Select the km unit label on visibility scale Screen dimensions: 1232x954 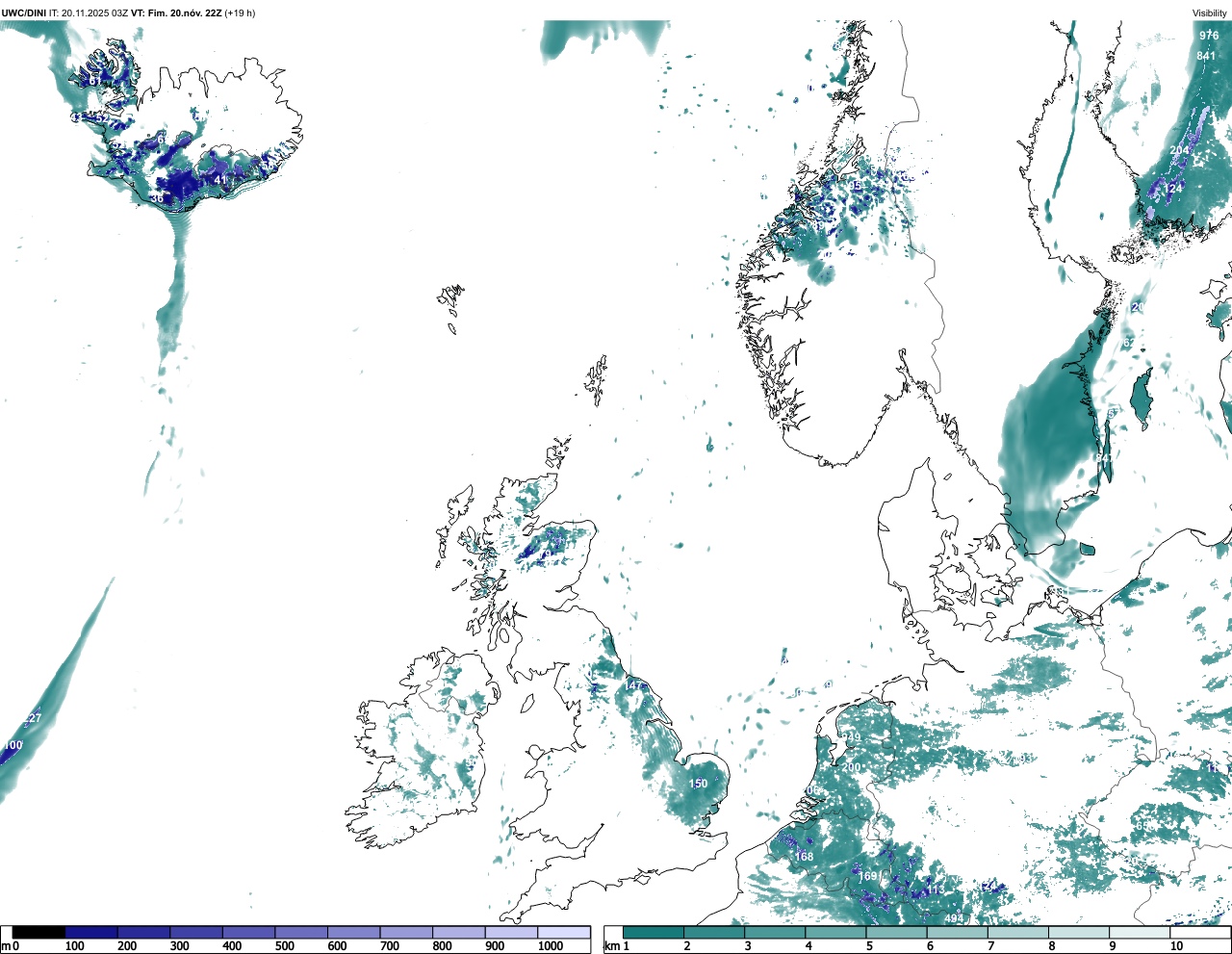pyautogui.click(x=611, y=946)
